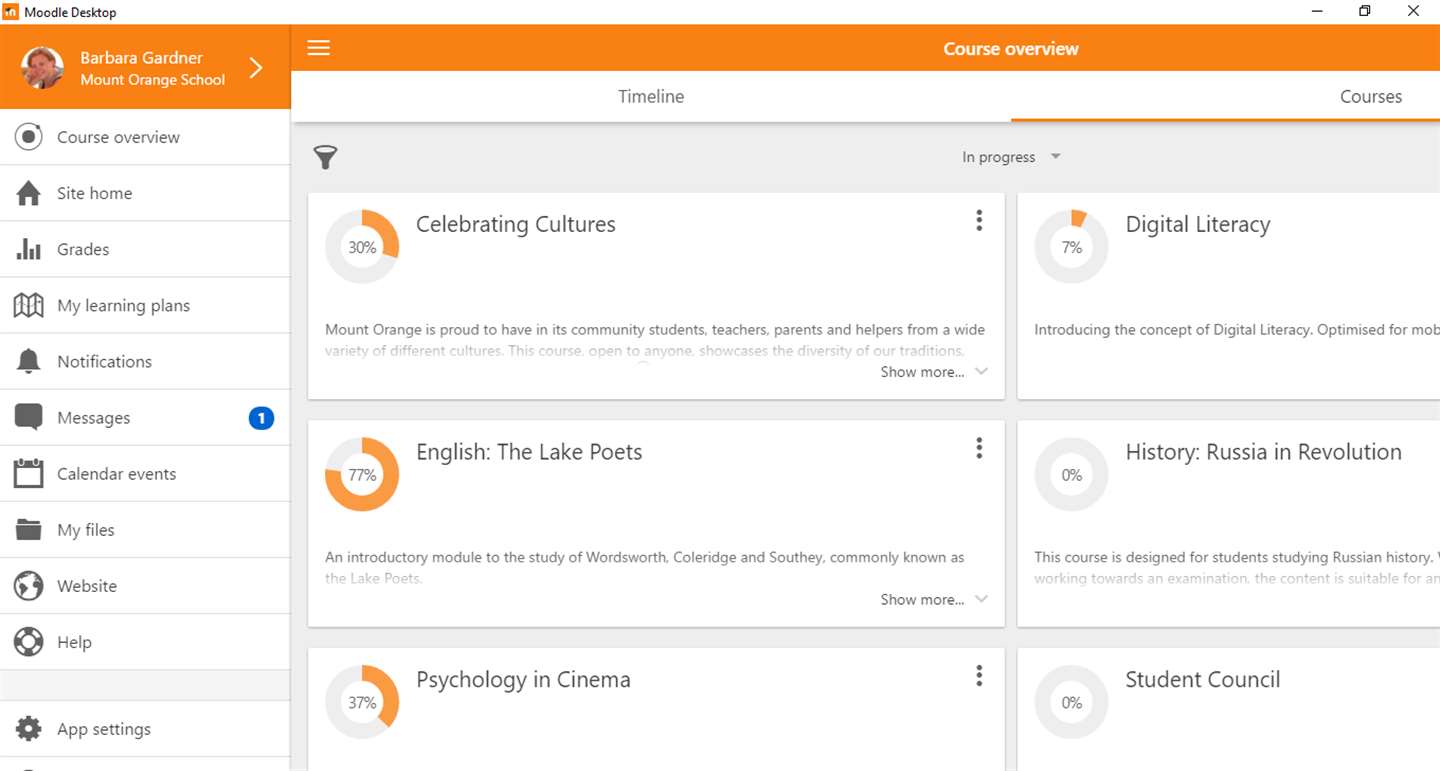Open Notifications bell icon
The image size is (1440, 771).
click(29, 361)
